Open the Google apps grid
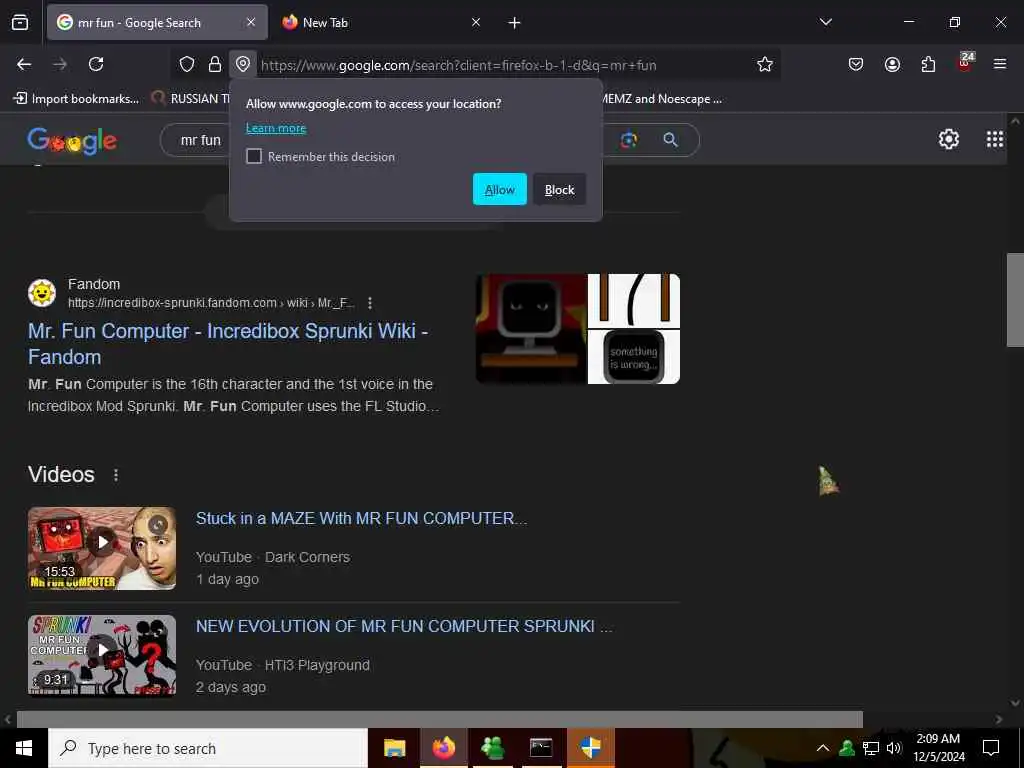The height and width of the screenshot is (768, 1024). (995, 139)
